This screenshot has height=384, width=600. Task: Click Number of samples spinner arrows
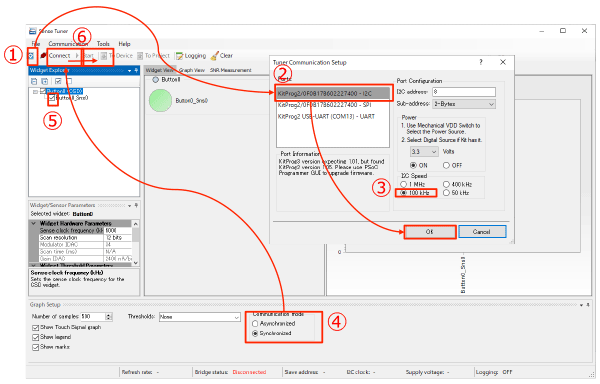pyautogui.click(x=109, y=317)
